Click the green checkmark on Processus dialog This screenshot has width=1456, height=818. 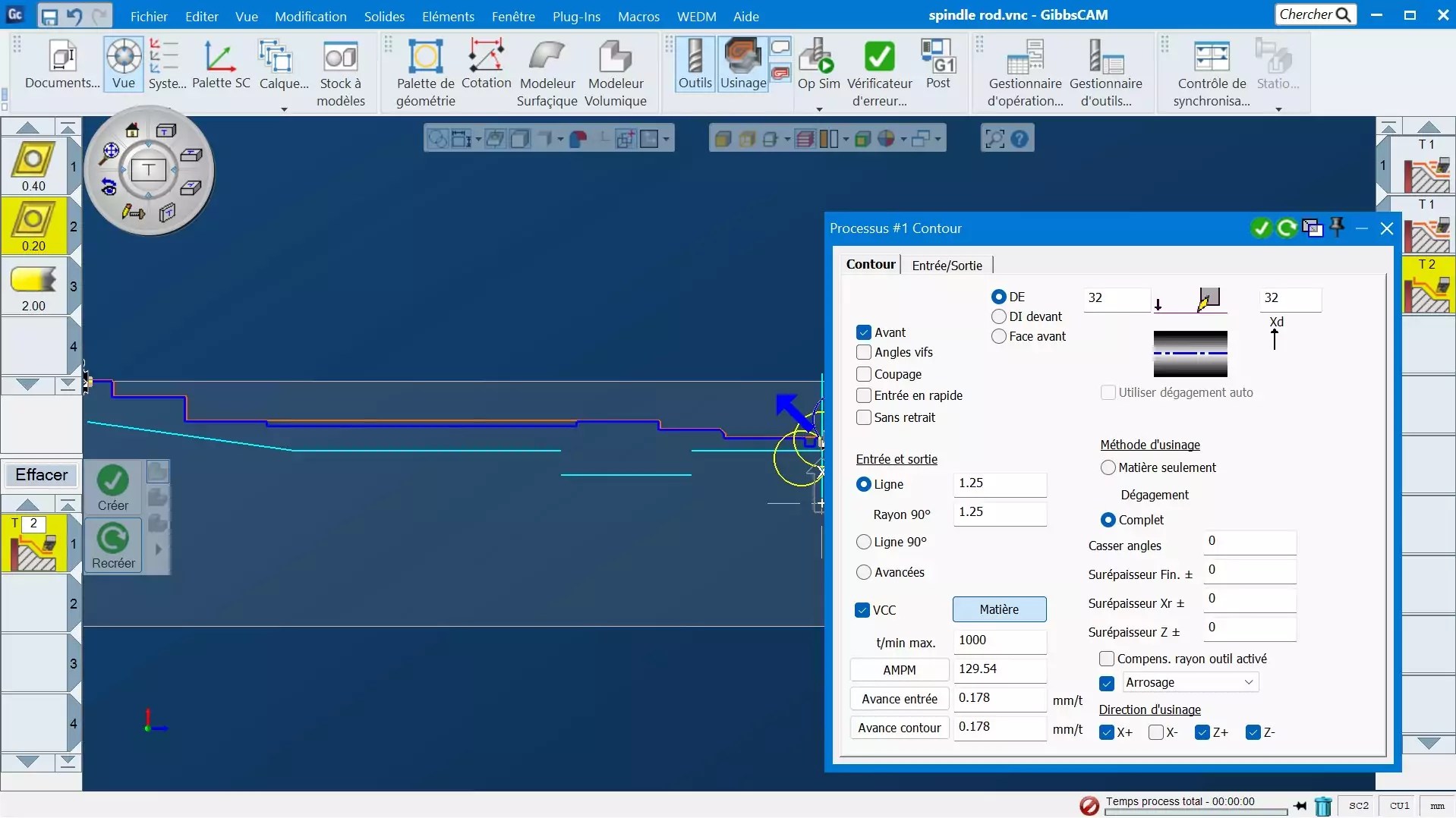tap(1262, 228)
